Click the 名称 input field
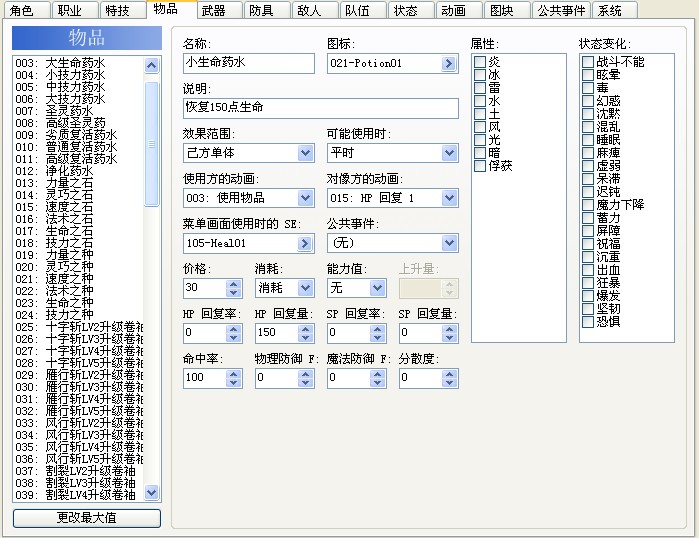 (249, 63)
